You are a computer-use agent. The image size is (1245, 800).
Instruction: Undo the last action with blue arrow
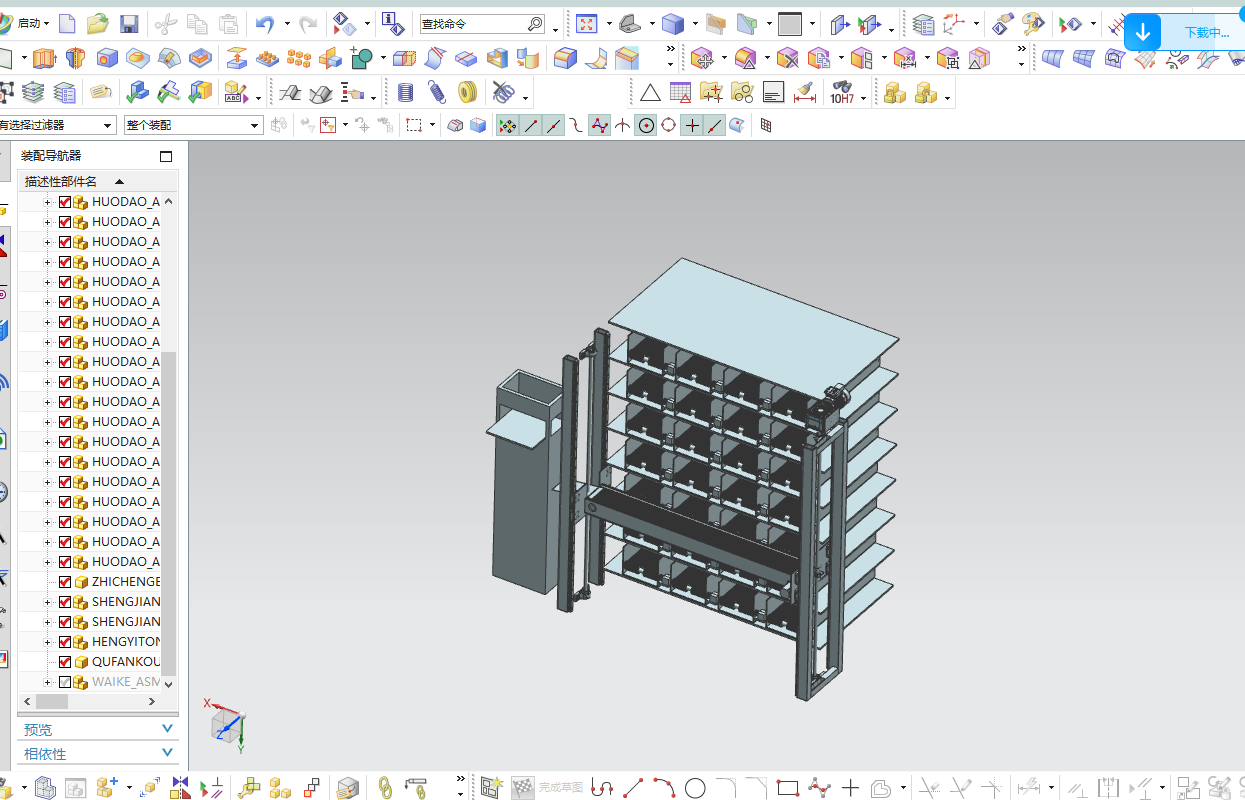tap(265, 23)
